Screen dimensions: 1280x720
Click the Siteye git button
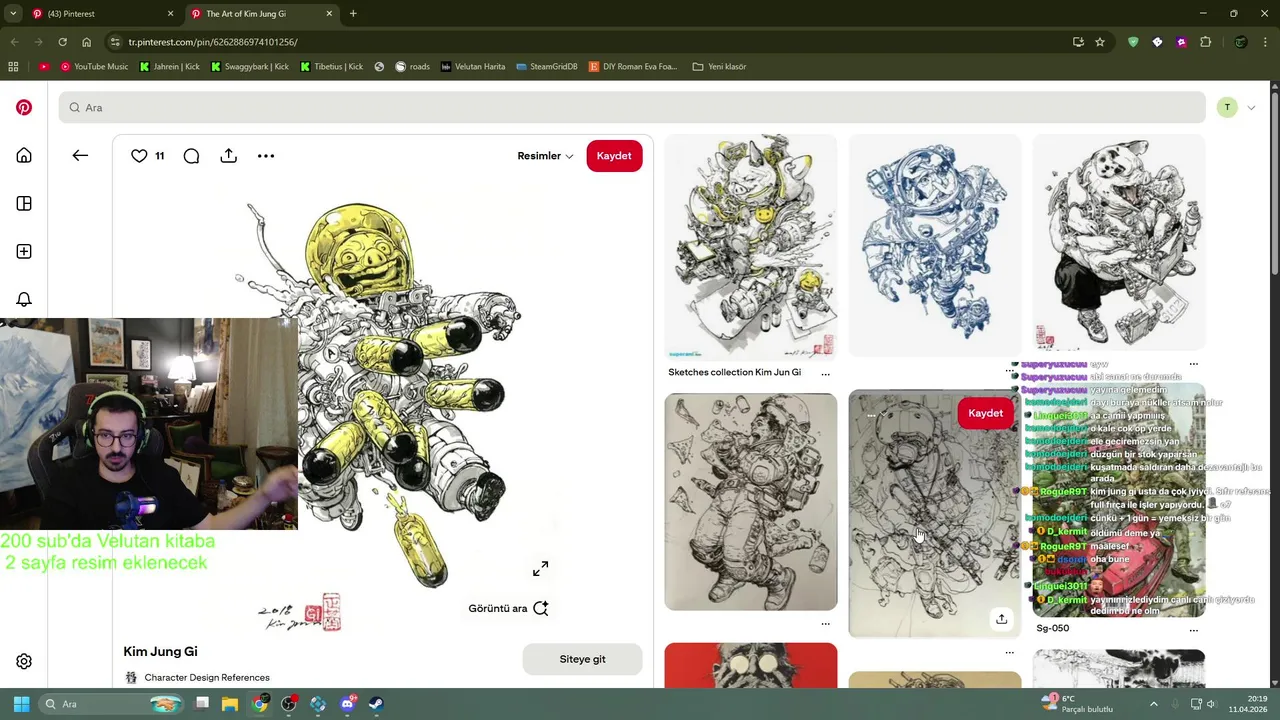tap(582, 659)
